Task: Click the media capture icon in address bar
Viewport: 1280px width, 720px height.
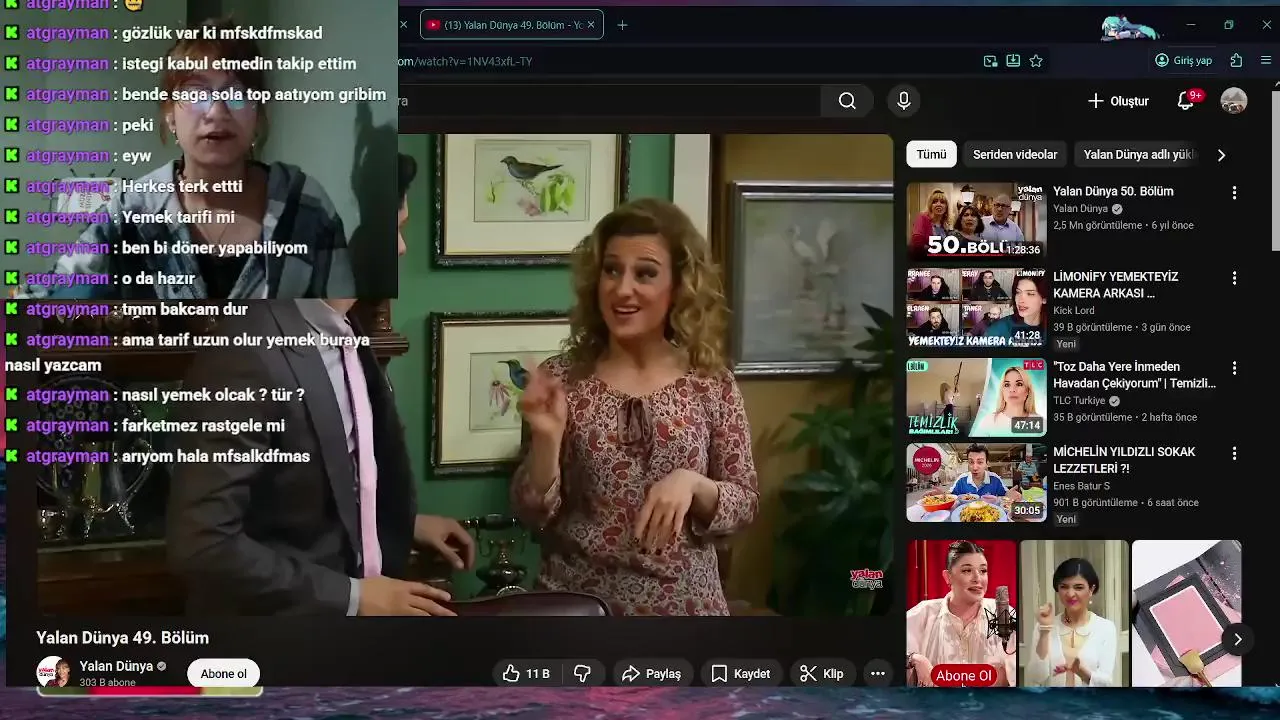Action: 990,61
